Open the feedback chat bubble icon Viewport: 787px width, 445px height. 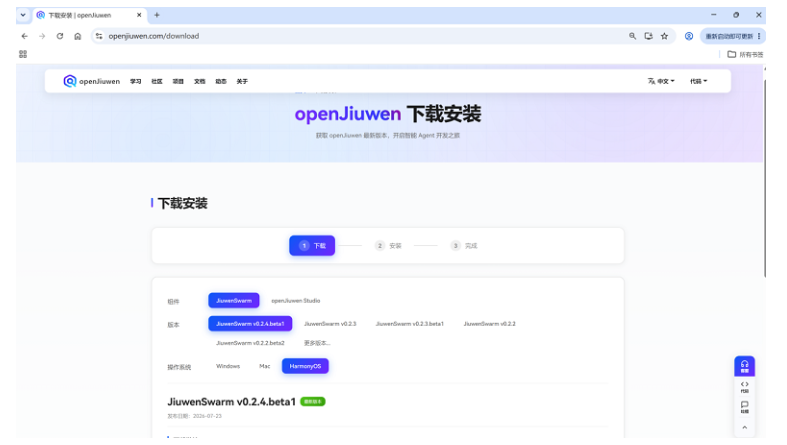(x=744, y=407)
